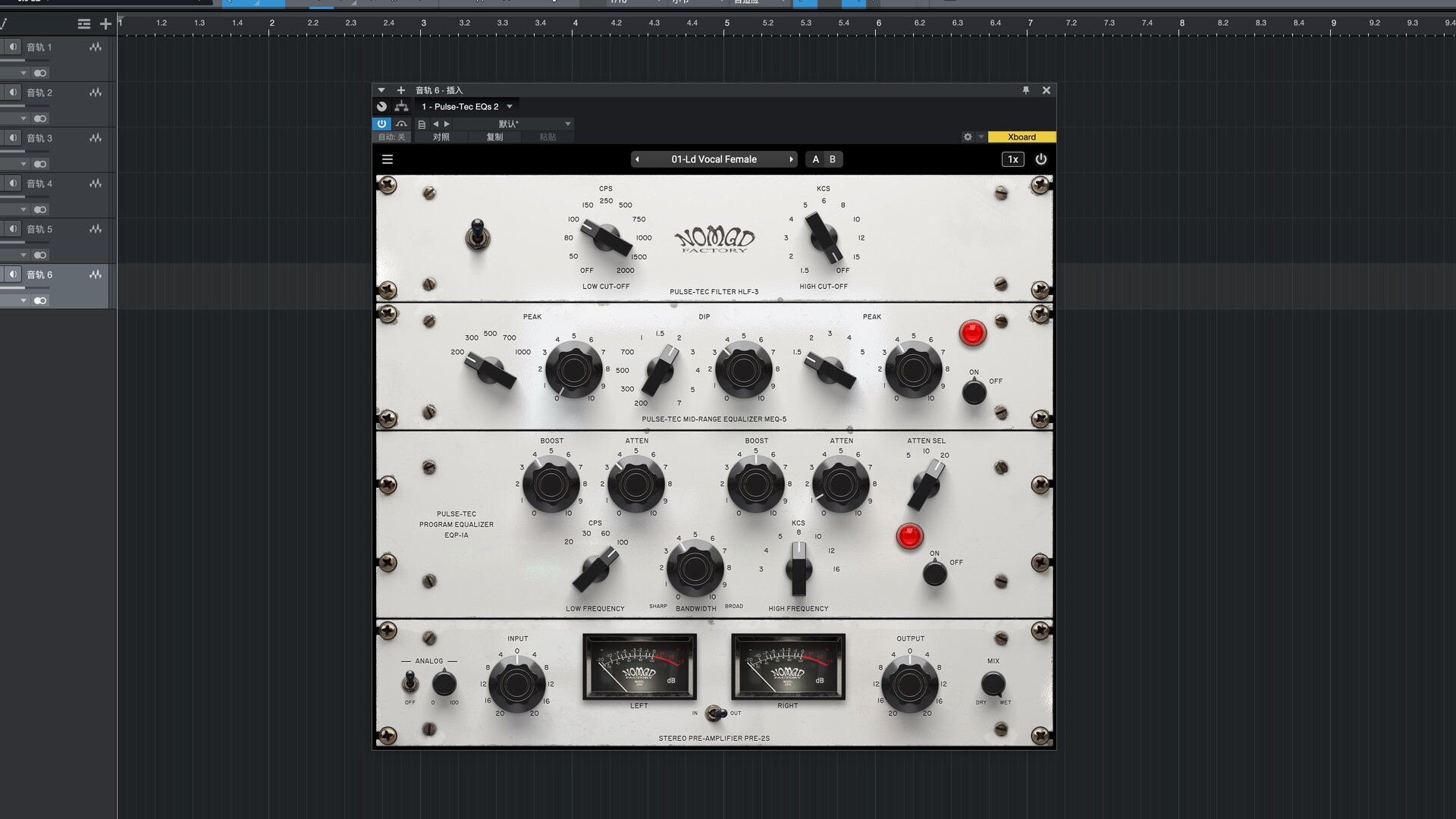The width and height of the screenshot is (1456, 819).
Task: Click waveform icon on 音轨 5
Action: click(96, 229)
